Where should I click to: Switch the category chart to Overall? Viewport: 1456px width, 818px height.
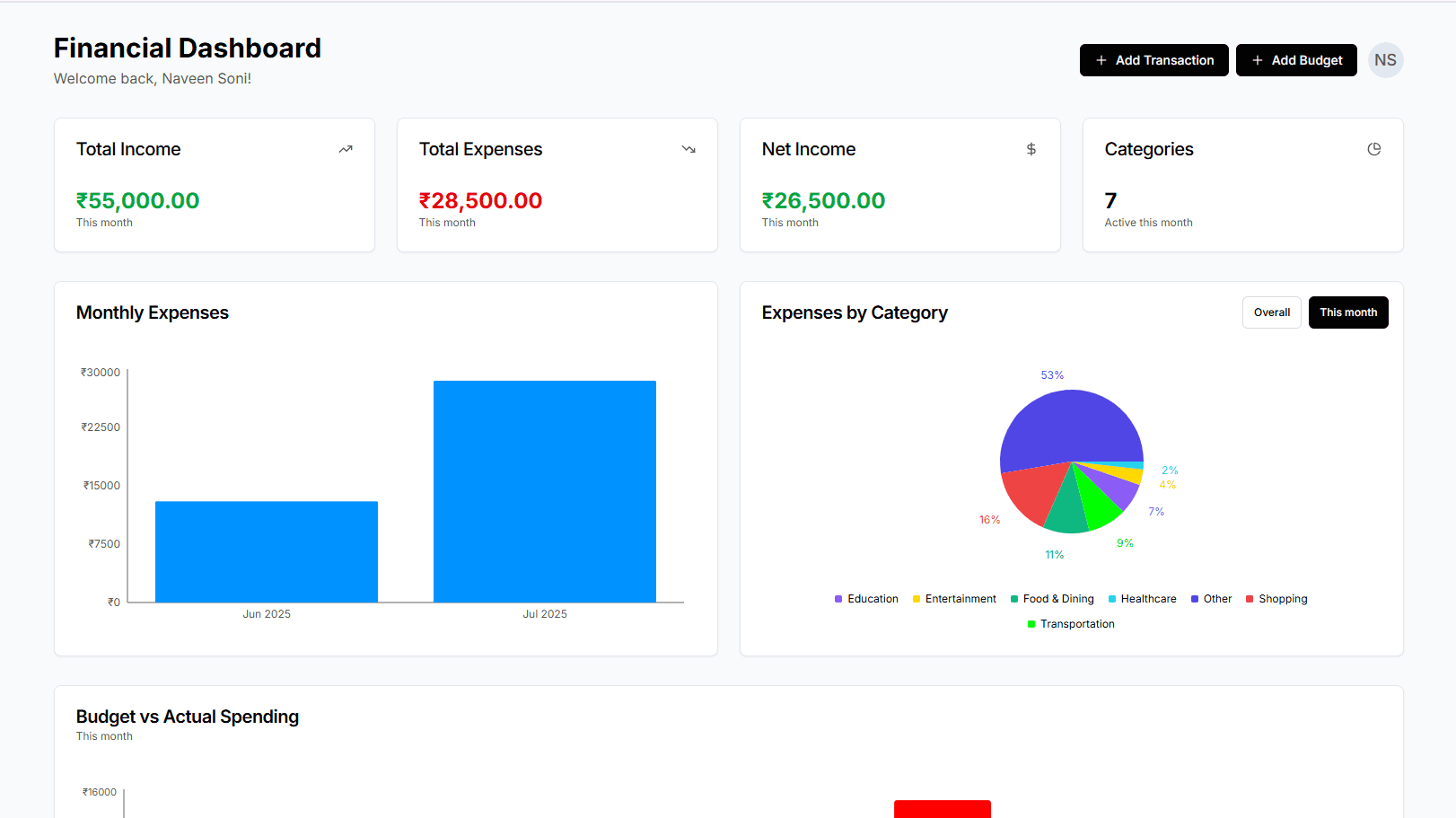click(x=1272, y=312)
